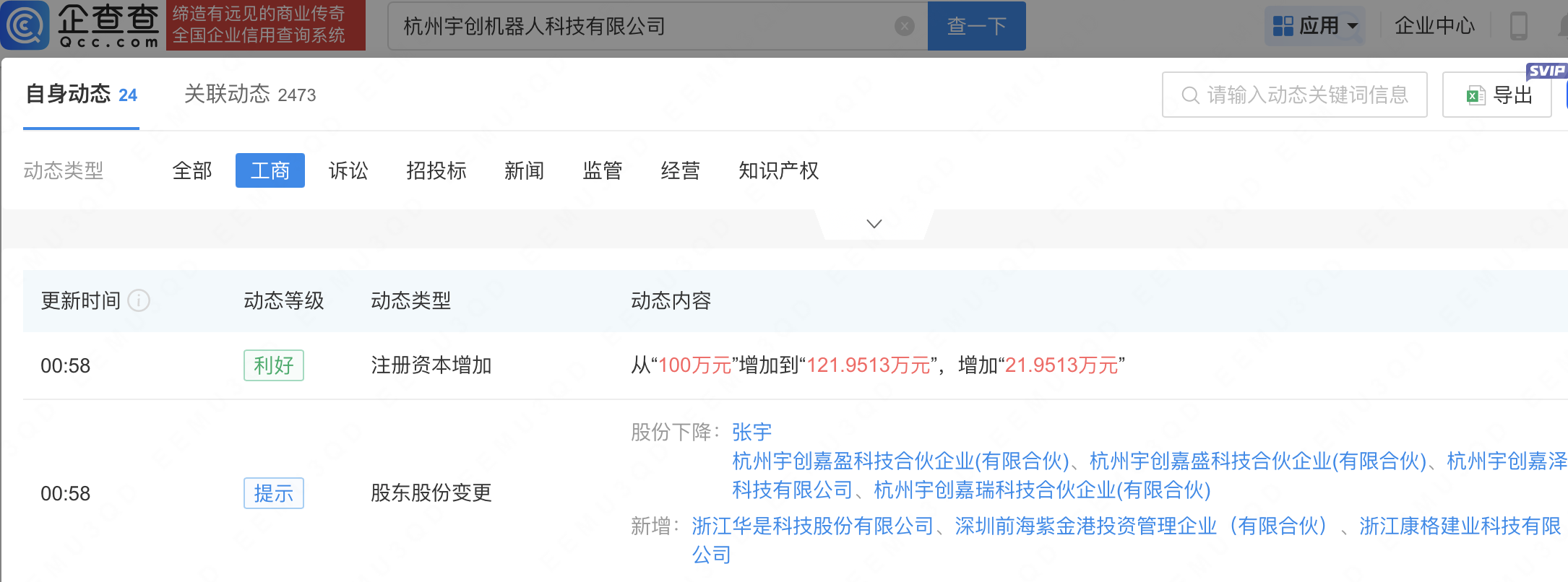Click the mobile phone icon in header
Viewport: 1568px width, 582px height.
point(1518,26)
